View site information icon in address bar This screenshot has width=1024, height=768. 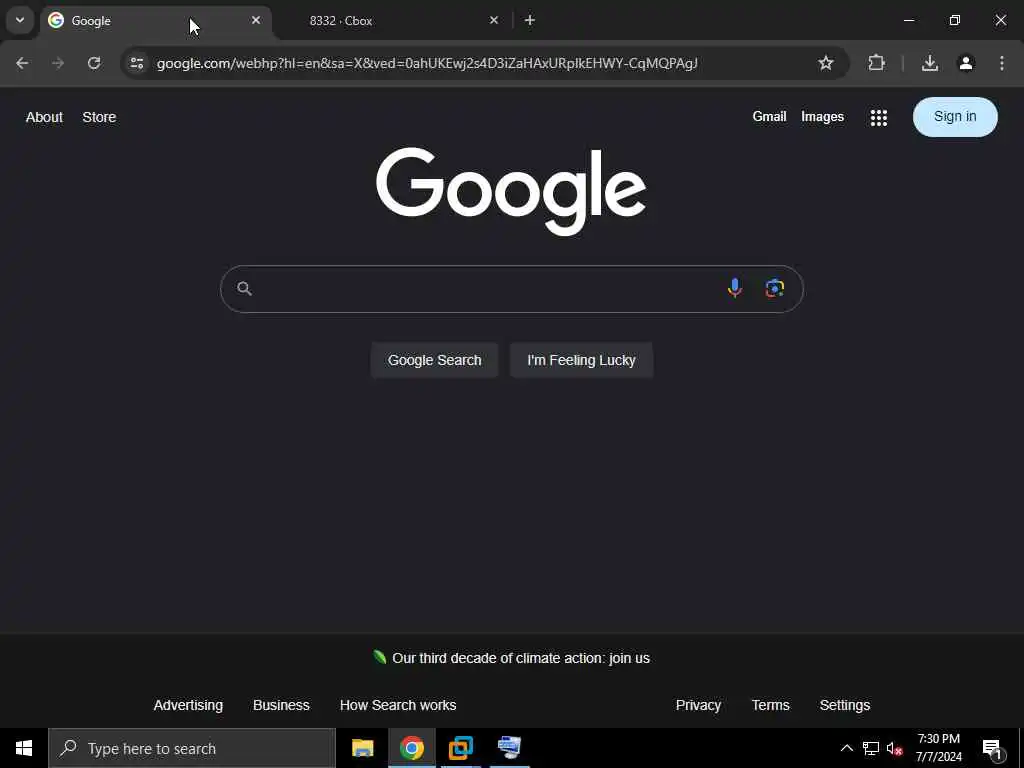(x=136, y=63)
